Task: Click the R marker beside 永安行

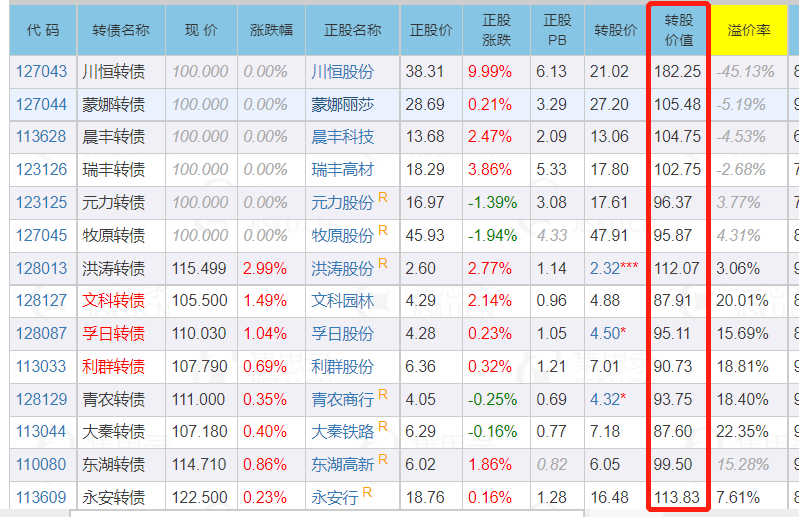Action: pos(367,492)
